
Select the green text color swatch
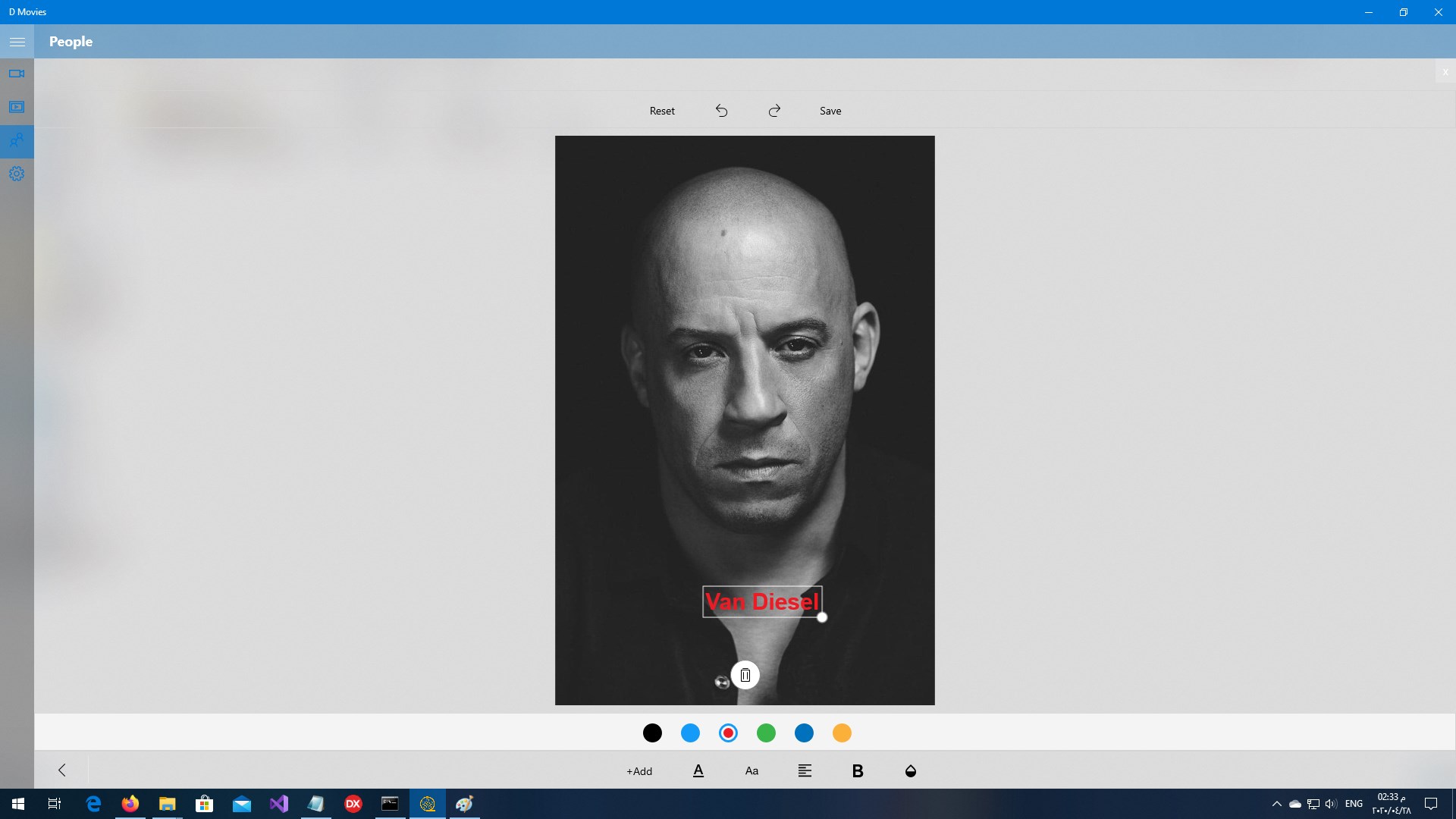coord(766,733)
